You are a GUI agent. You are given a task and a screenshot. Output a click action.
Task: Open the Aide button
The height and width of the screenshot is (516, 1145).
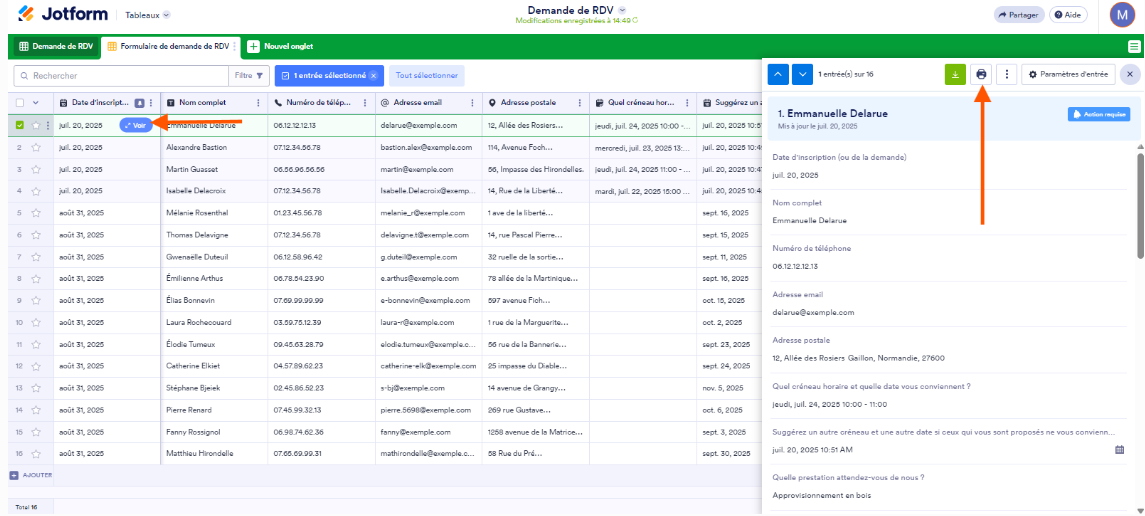(1068, 15)
